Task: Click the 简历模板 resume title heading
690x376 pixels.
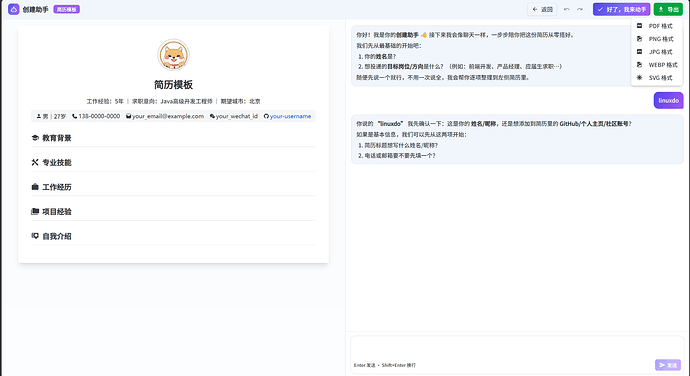Action: click(173, 85)
